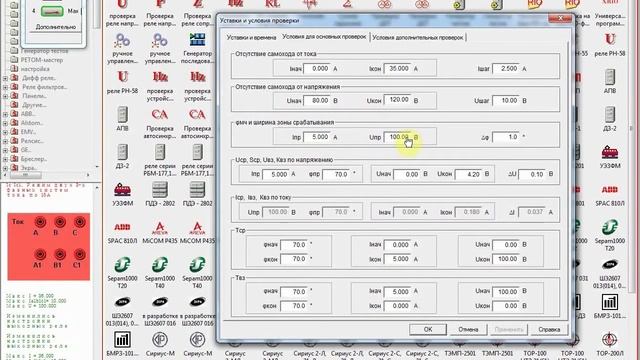Click the ΔU field showing 0.10
Viewport: 640px width, 360px height.
pyautogui.click(x=532, y=174)
